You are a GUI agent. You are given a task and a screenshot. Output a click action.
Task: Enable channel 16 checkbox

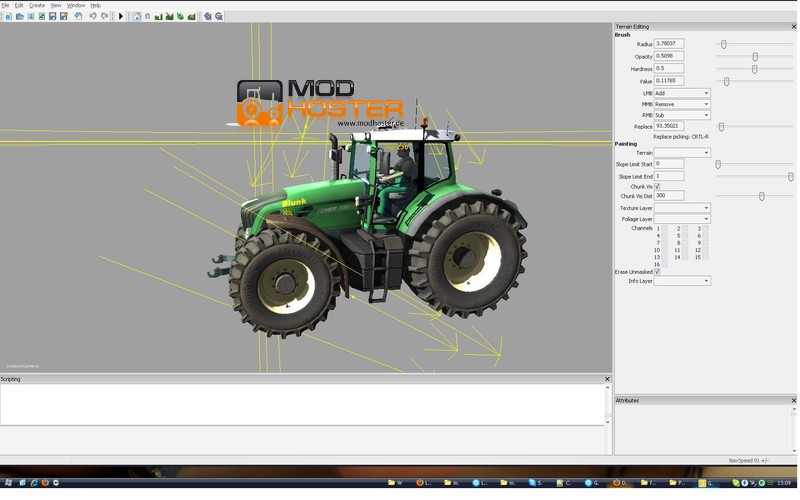click(x=664, y=264)
